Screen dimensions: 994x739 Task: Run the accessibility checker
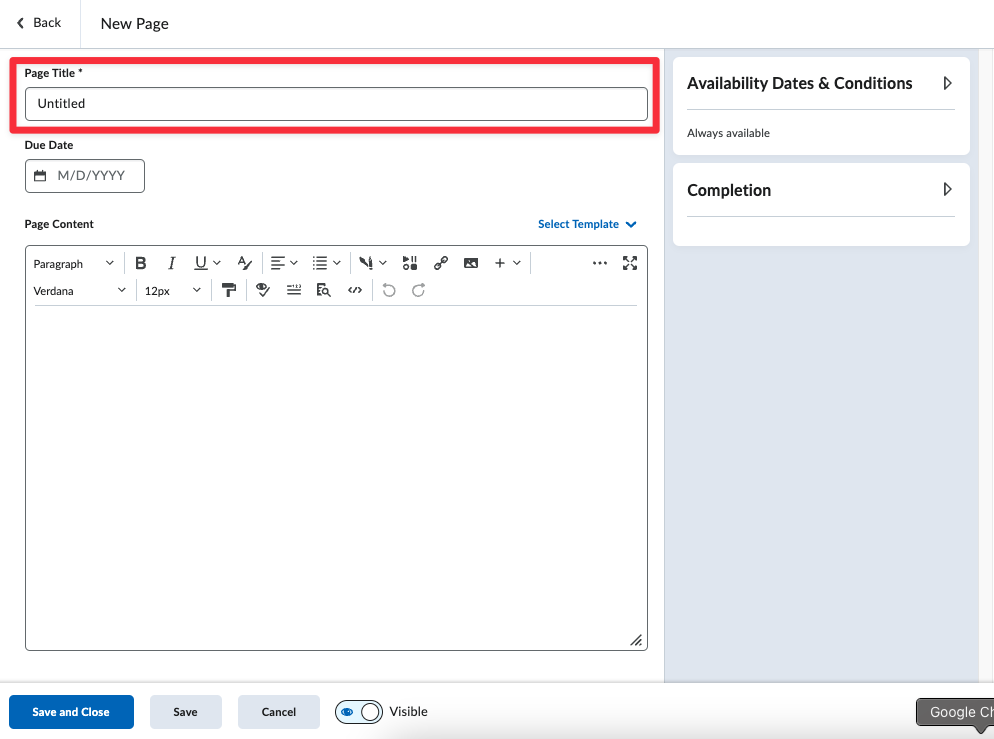click(x=263, y=290)
